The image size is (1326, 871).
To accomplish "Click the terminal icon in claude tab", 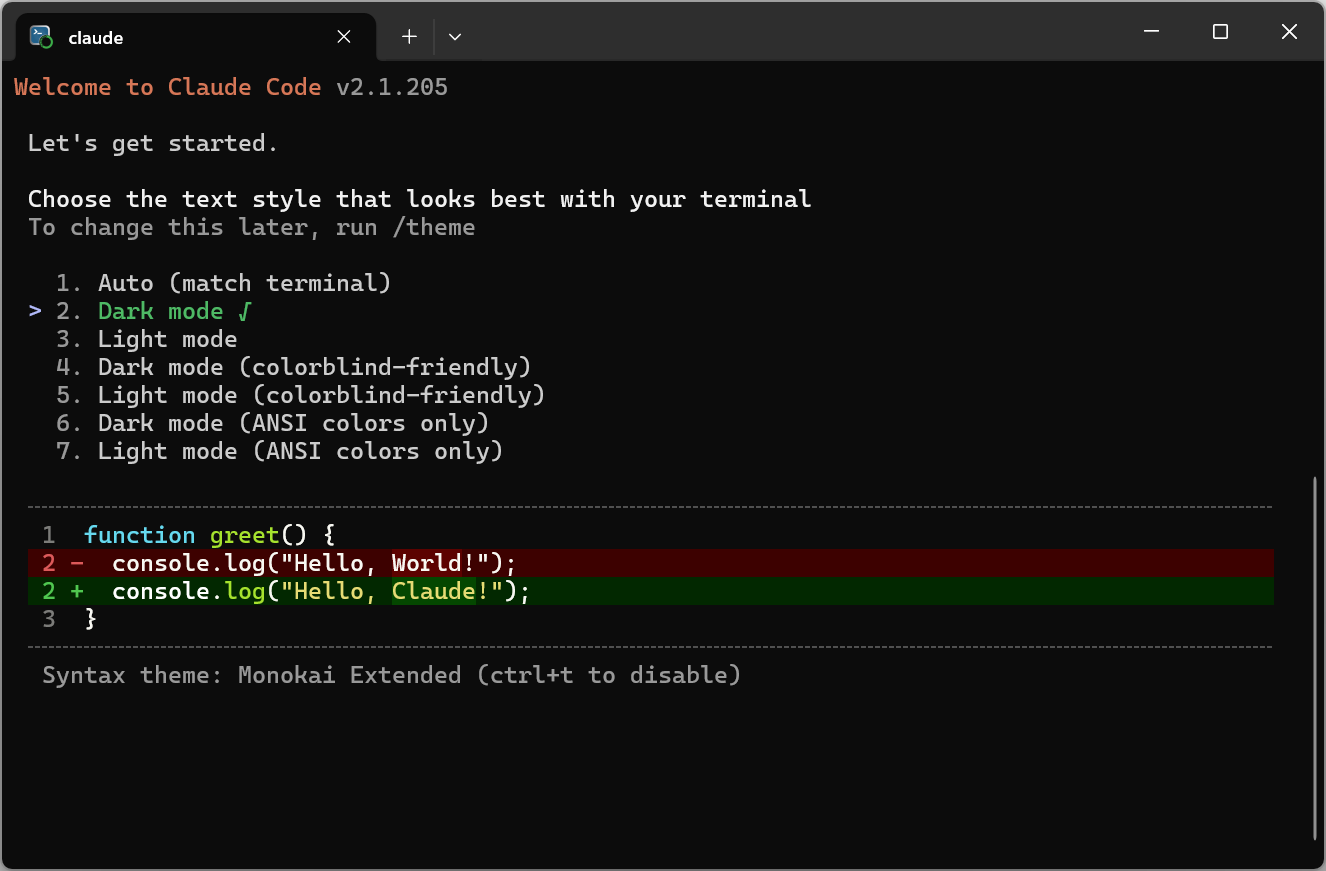I will point(41,37).
